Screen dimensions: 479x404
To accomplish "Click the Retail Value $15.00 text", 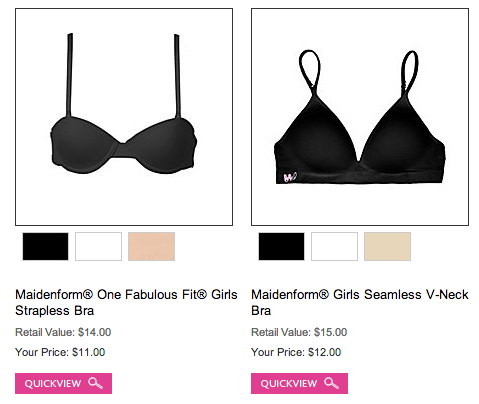I will [299, 332].
